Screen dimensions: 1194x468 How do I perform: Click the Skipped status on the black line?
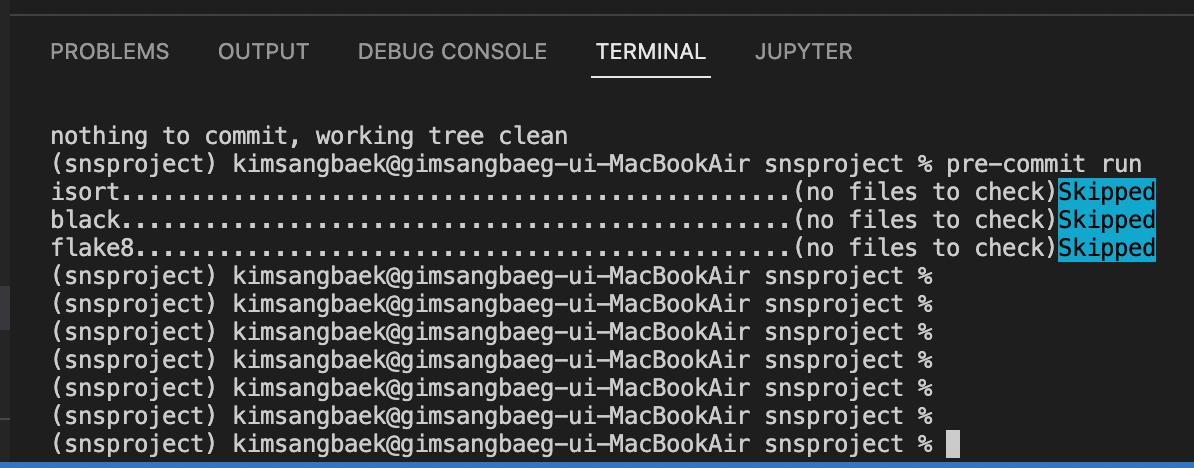[x=1107, y=220]
